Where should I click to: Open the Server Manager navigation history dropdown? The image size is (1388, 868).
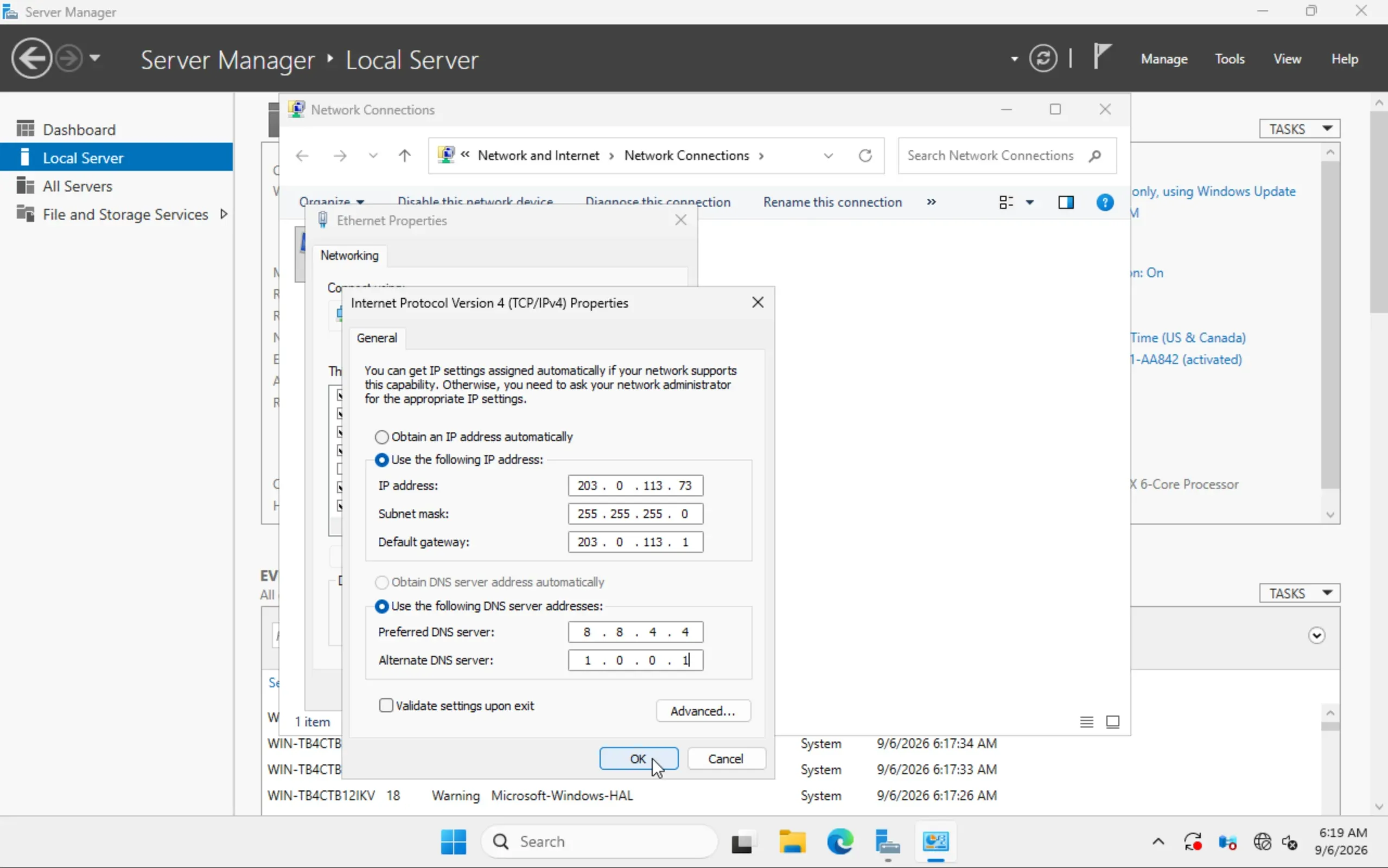pyautogui.click(x=95, y=58)
